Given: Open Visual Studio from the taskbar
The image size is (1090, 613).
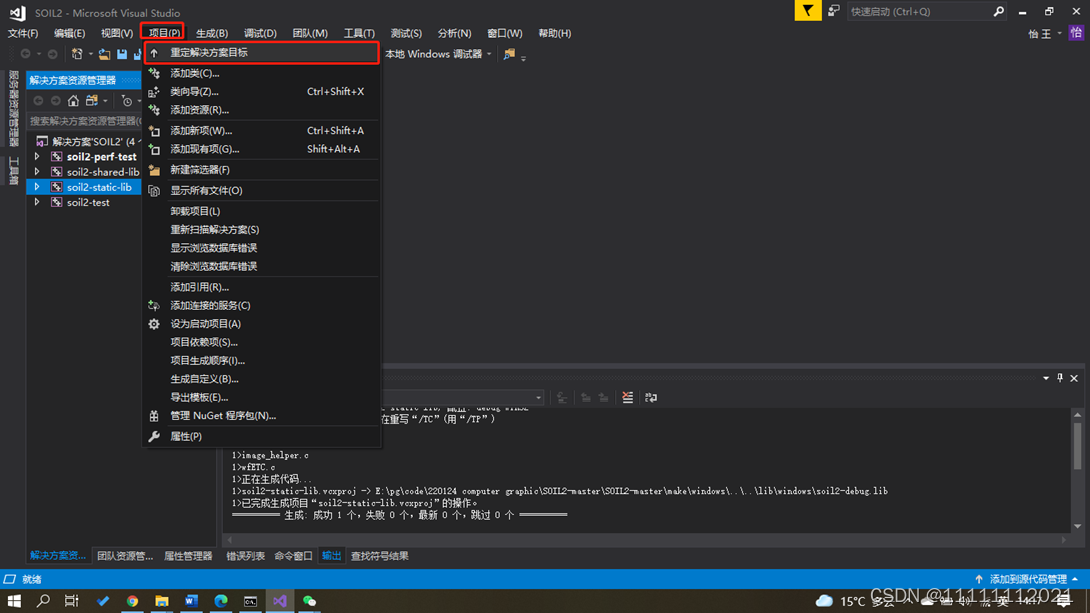Looking at the screenshot, I should (279, 602).
